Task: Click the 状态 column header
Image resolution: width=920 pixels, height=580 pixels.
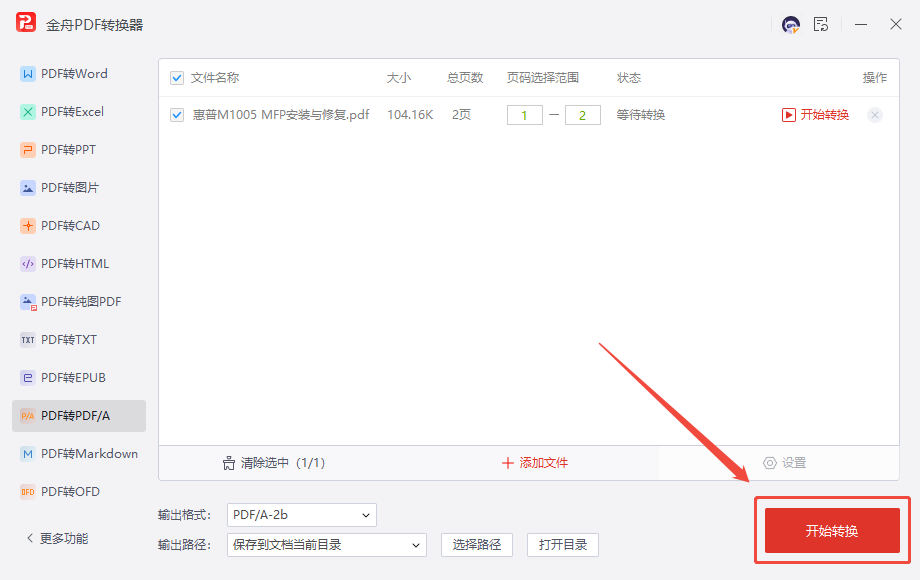Action: point(628,78)
